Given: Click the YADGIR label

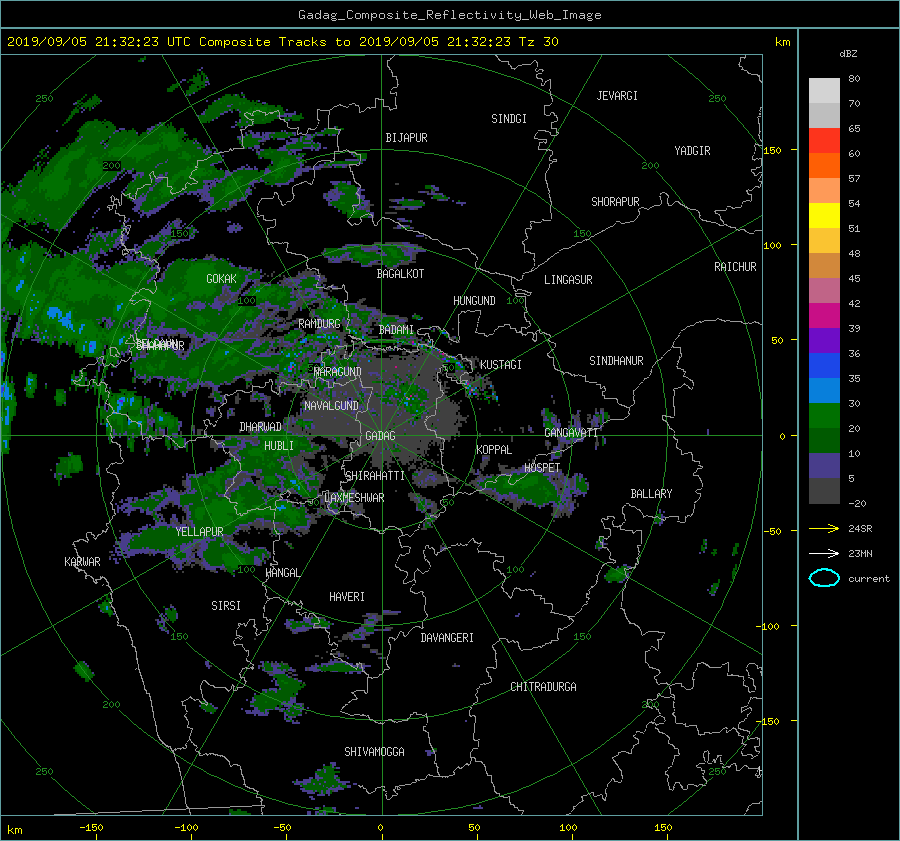Looking at the screenshot, I should point(692,151).
